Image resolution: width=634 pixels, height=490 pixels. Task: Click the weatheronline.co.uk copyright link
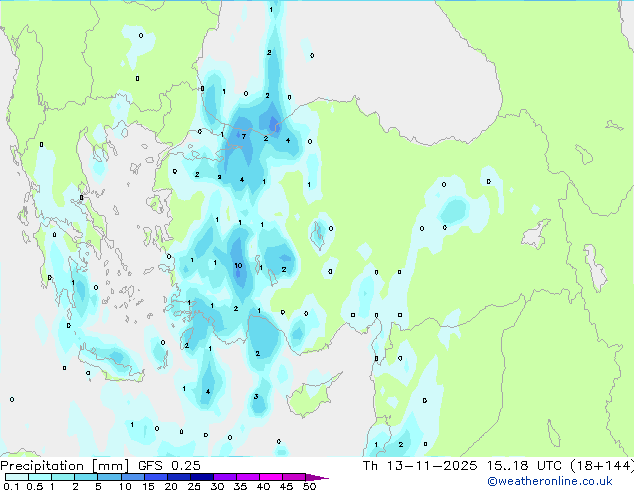click(x=550, y=481)
